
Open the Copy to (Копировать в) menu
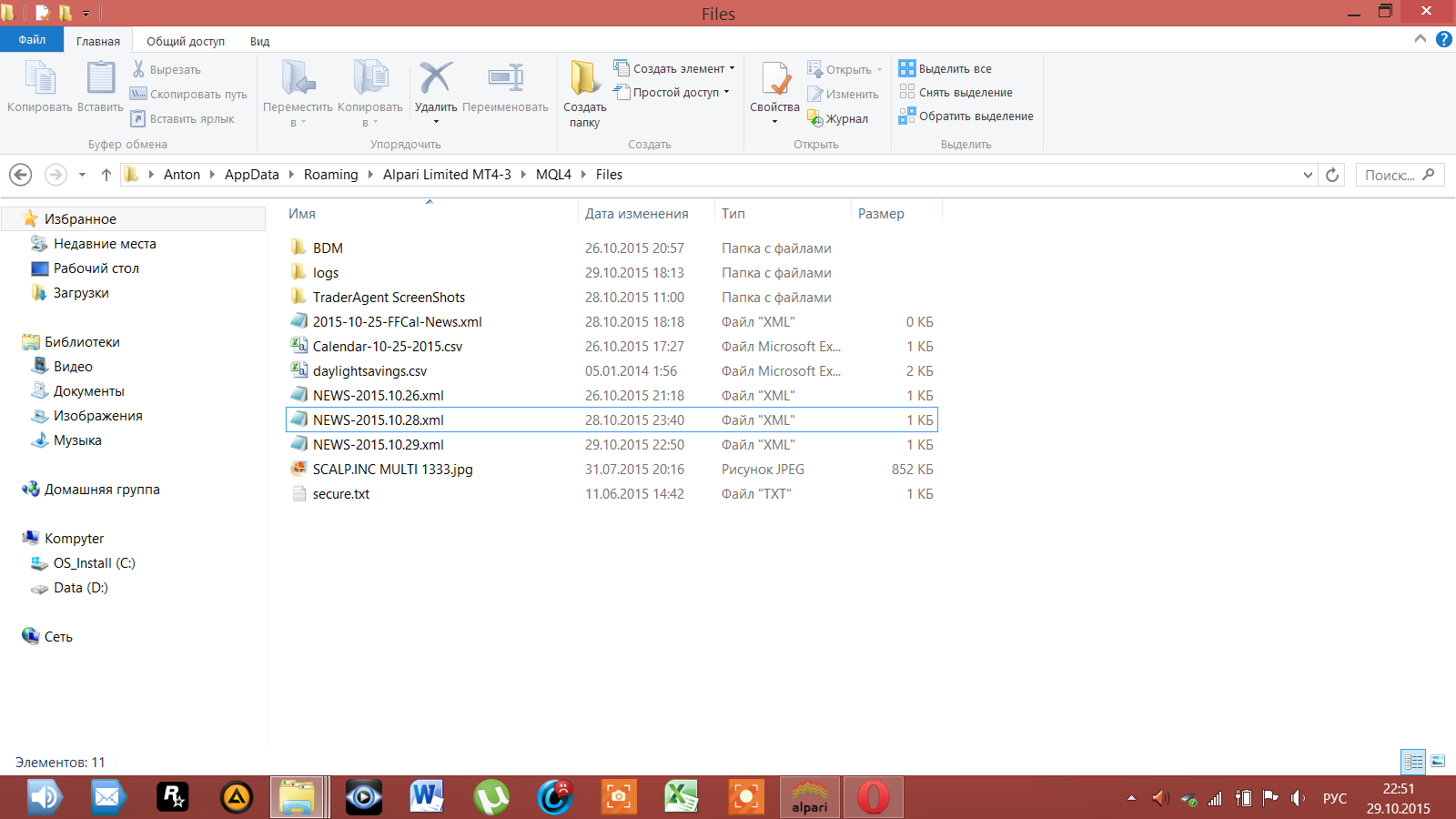coord(370,94)
